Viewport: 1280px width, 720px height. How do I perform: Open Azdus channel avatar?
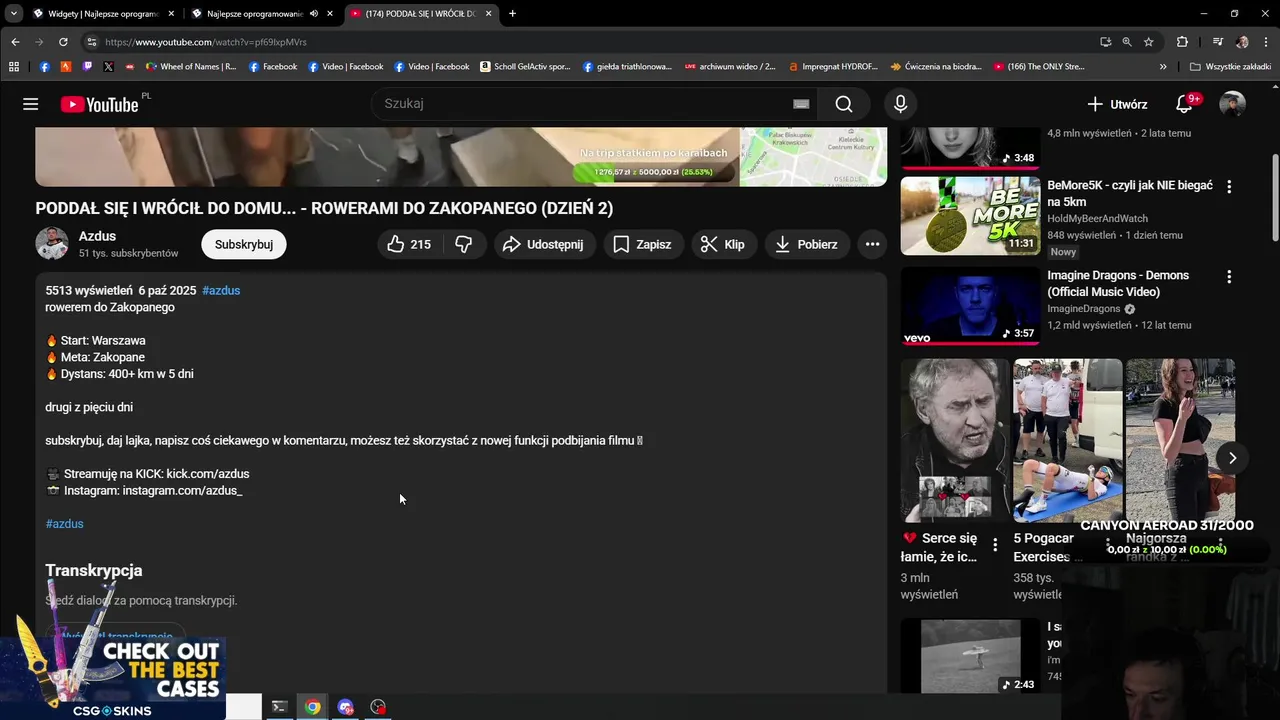coord(52,243)
